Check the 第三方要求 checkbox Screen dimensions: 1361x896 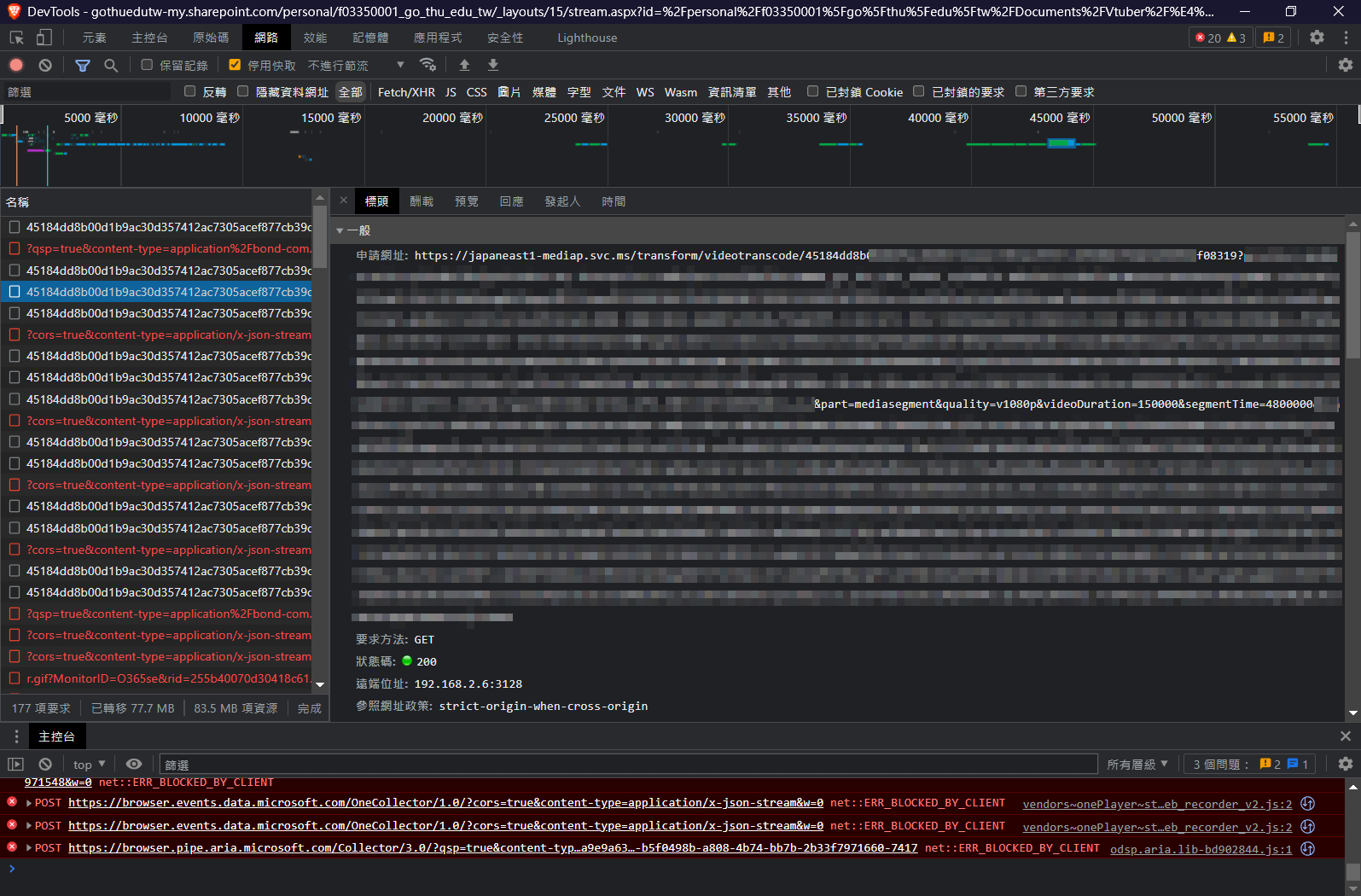(1021, 91)
